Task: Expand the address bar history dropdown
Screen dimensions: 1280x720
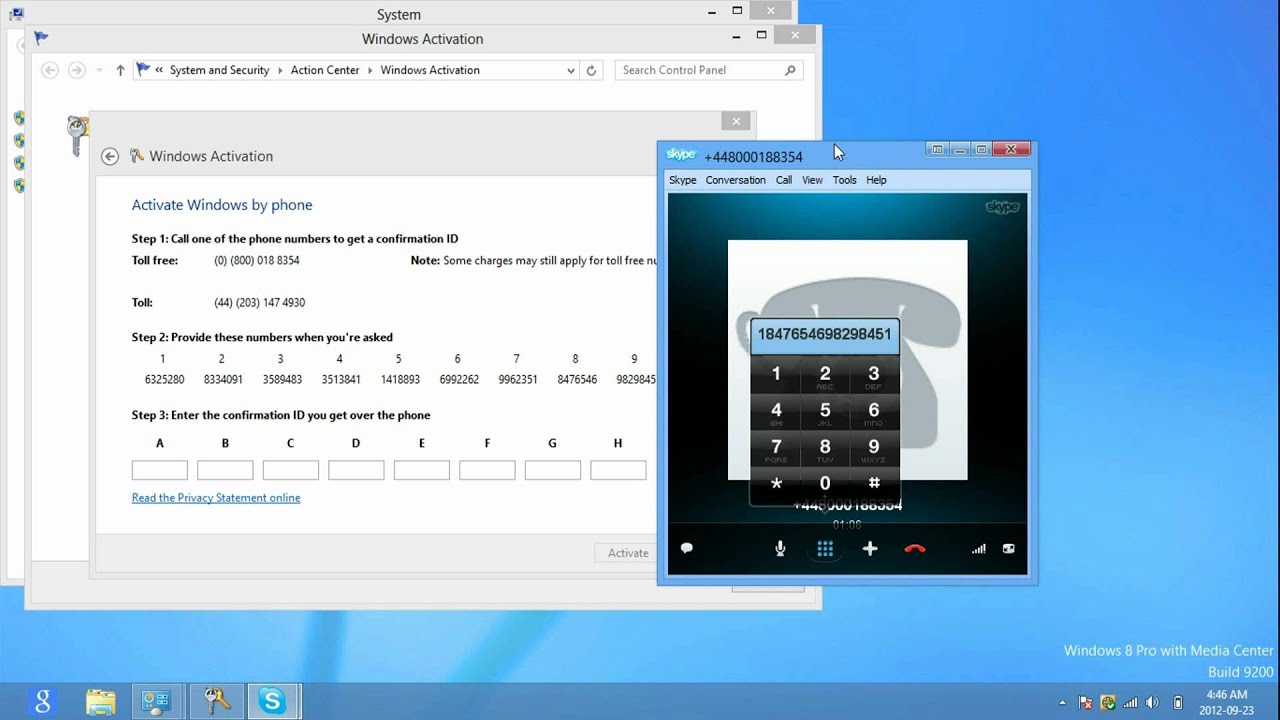Action: (571, 71)
